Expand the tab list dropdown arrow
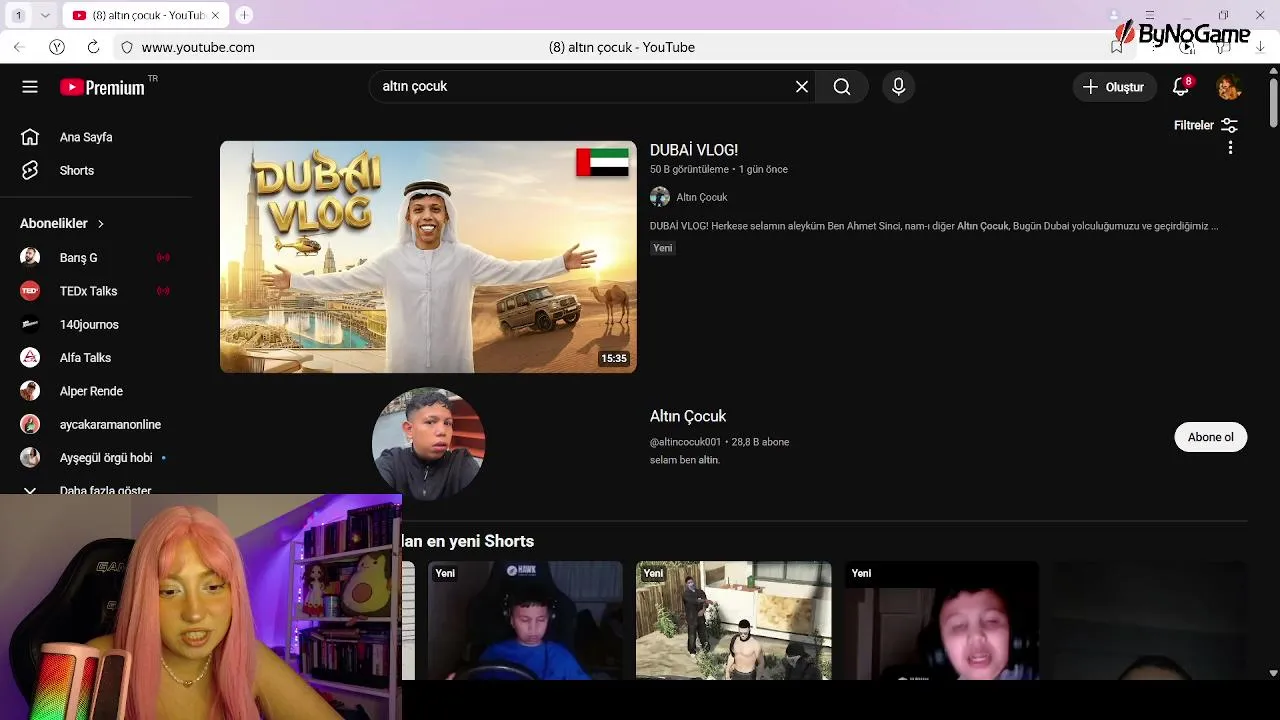 [45, 15]
